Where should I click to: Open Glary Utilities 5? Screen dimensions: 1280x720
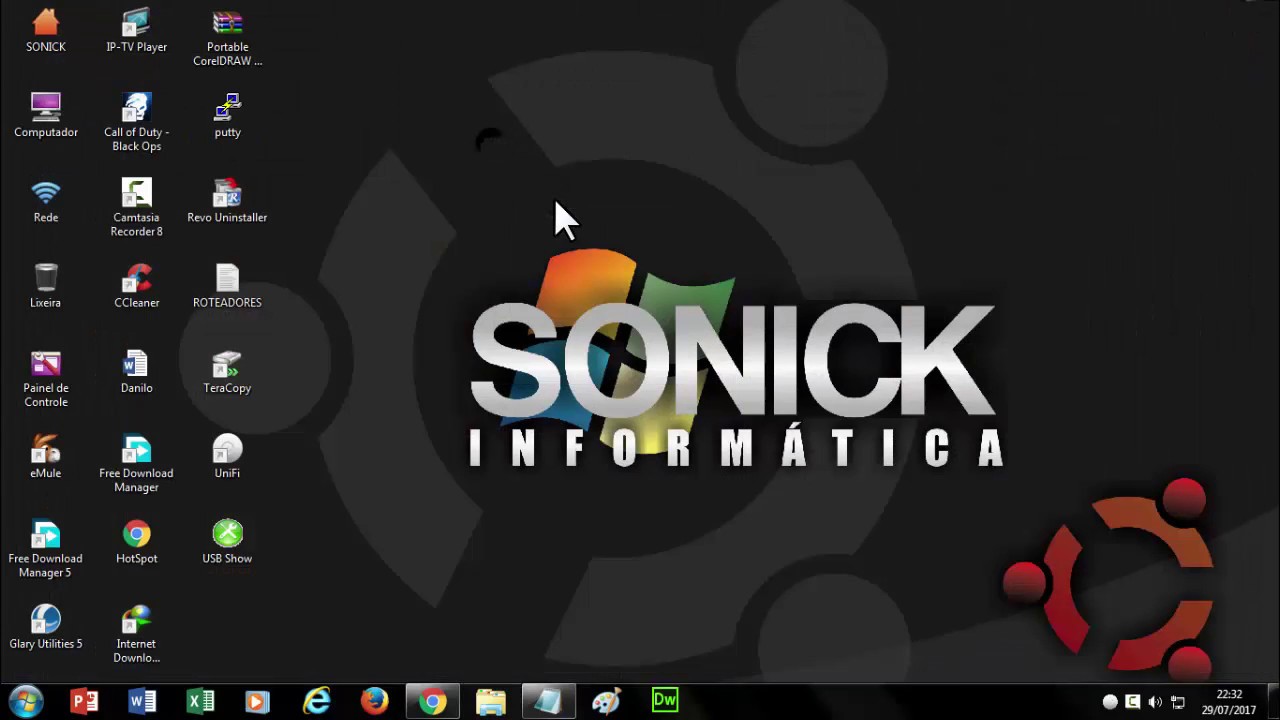46,626
